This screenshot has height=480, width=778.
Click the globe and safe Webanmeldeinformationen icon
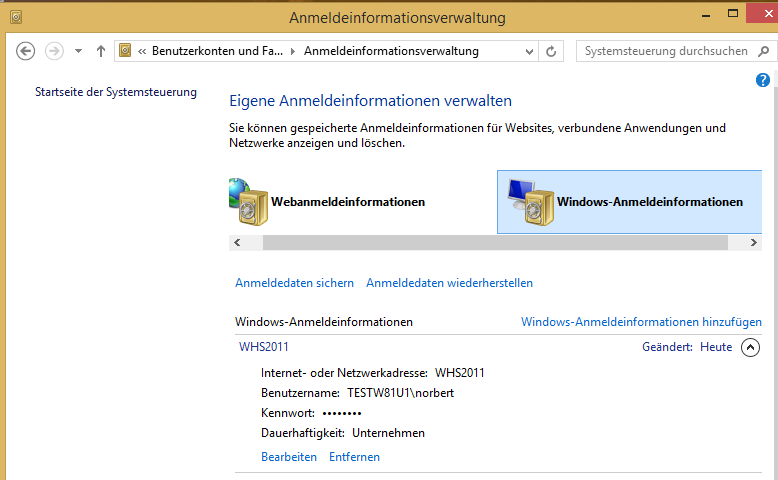(x=249, y=202)
